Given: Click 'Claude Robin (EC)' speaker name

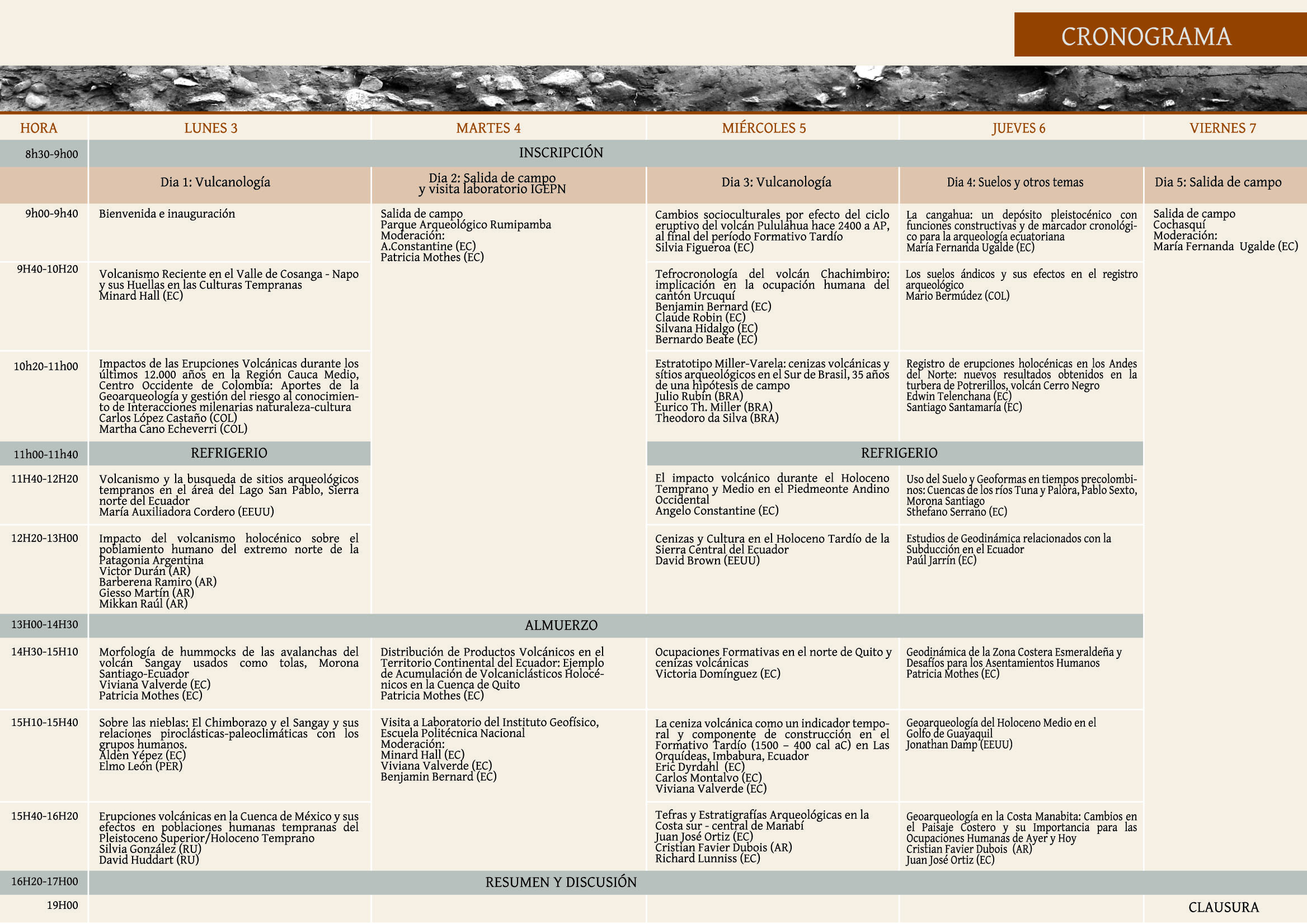Looking at the screenshot, I should coord(700,318).
